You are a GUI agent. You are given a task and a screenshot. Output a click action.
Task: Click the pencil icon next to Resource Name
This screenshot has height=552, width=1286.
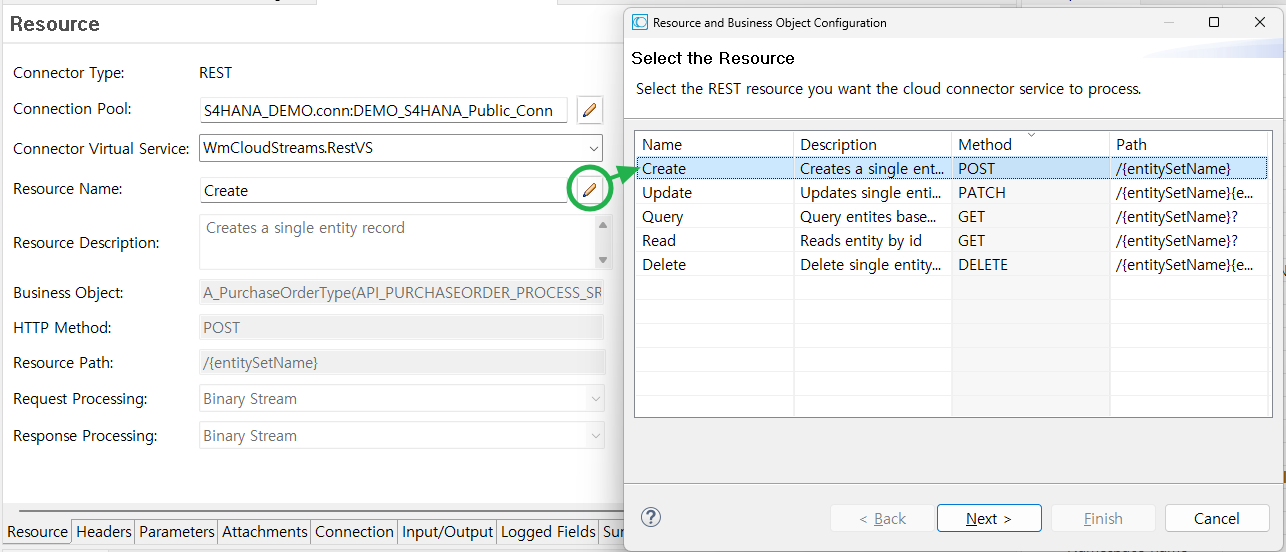590,190
